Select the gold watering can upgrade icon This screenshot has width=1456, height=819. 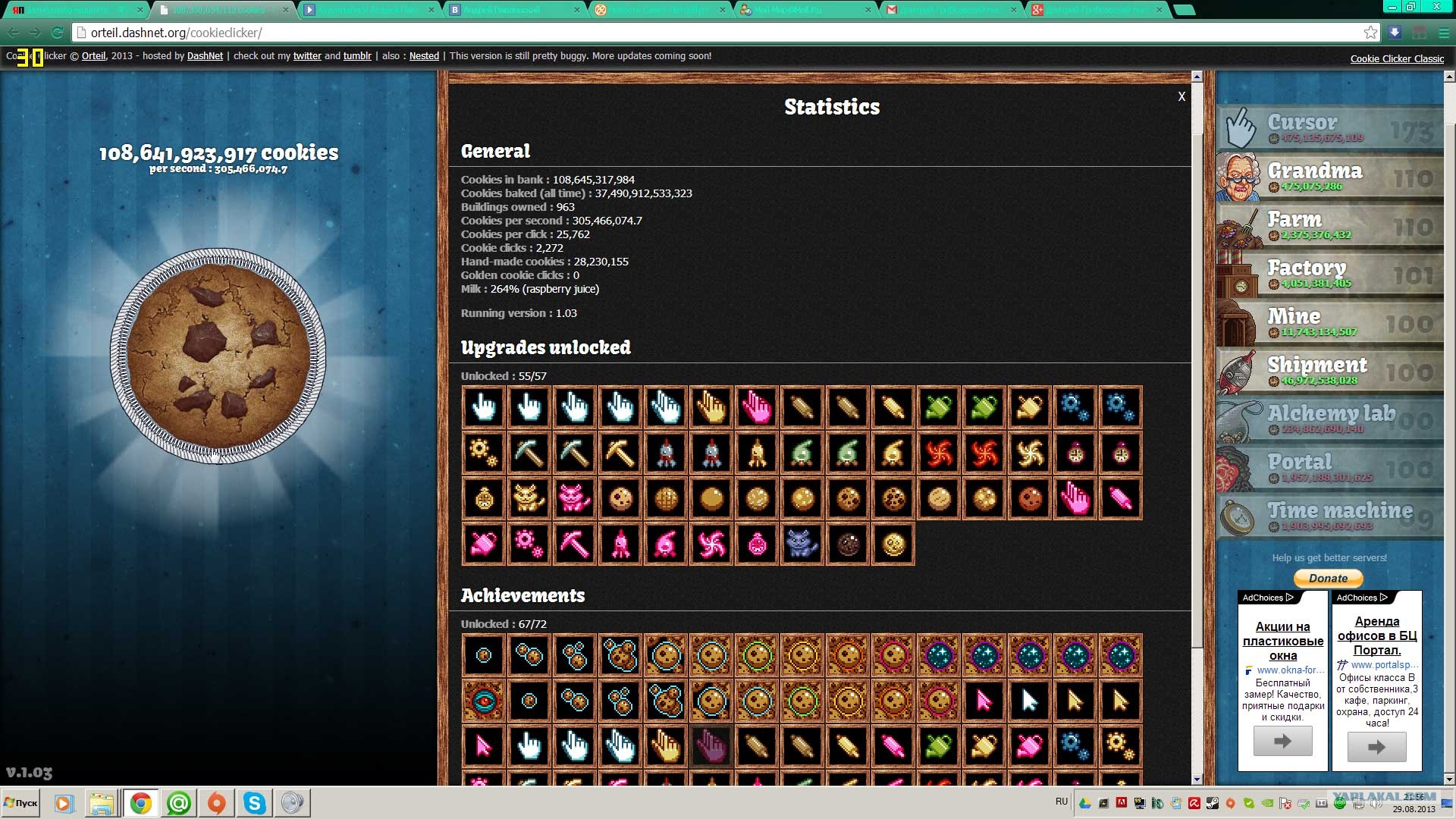pyautogui.click(x=1030, y=408)
